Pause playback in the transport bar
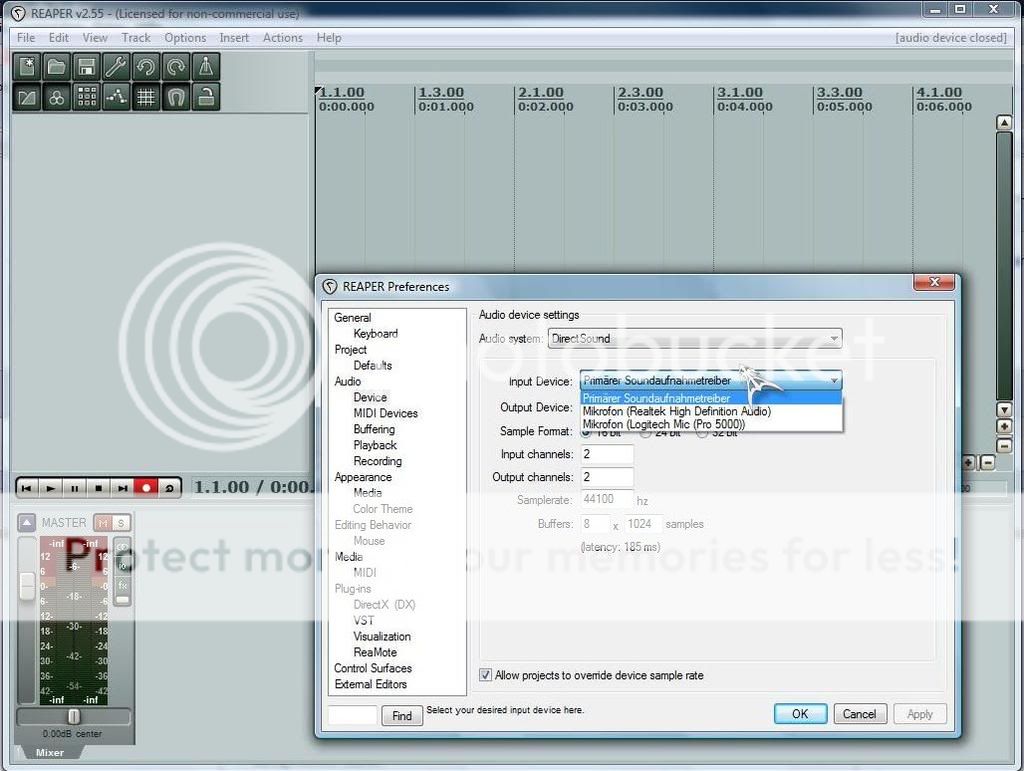Screen dimensions: 1024x771 (74, 488)
